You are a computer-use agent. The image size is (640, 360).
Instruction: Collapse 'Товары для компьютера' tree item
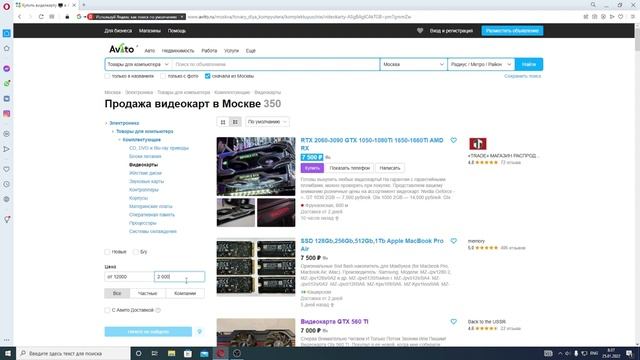[113, 131]
